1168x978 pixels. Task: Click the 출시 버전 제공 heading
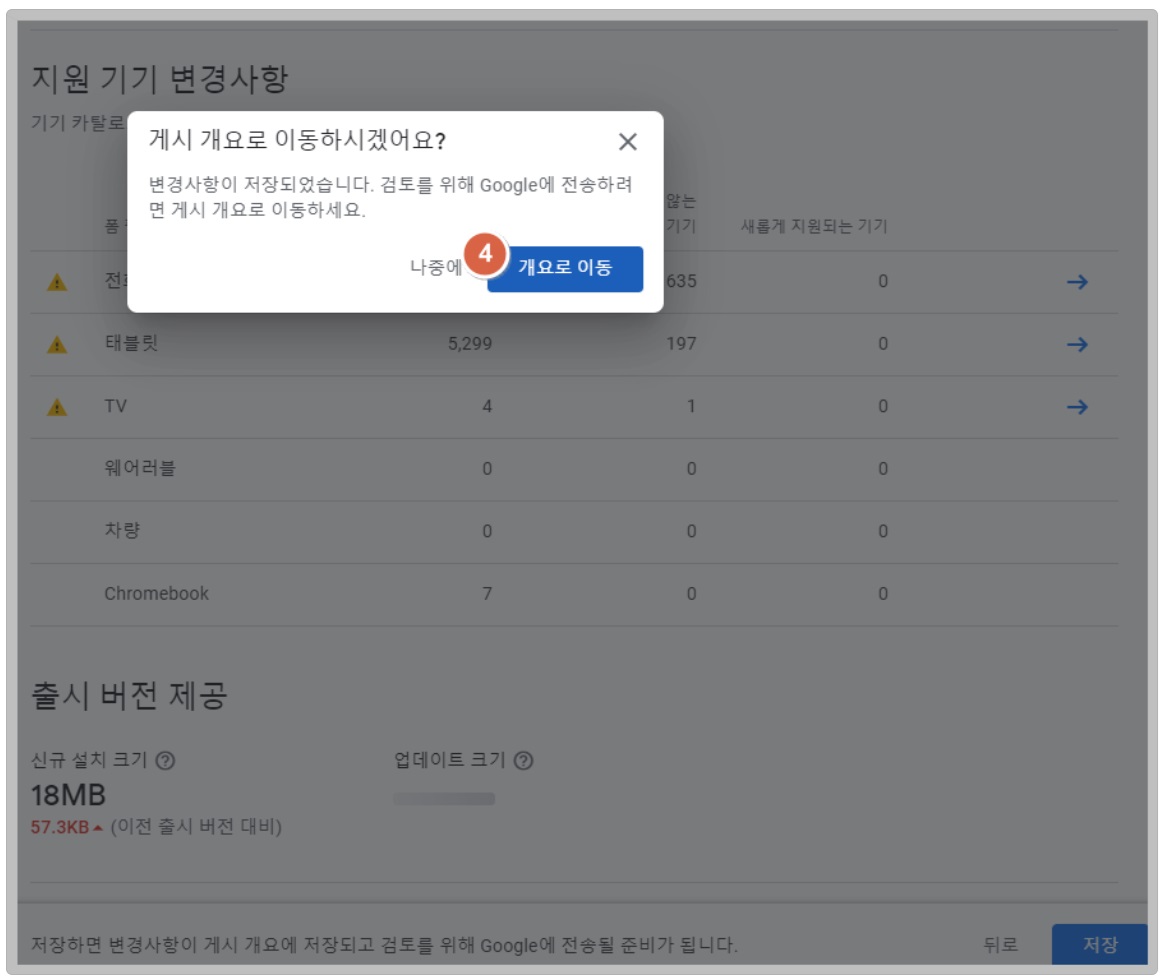pyautogui.click(x=129, y=695)
